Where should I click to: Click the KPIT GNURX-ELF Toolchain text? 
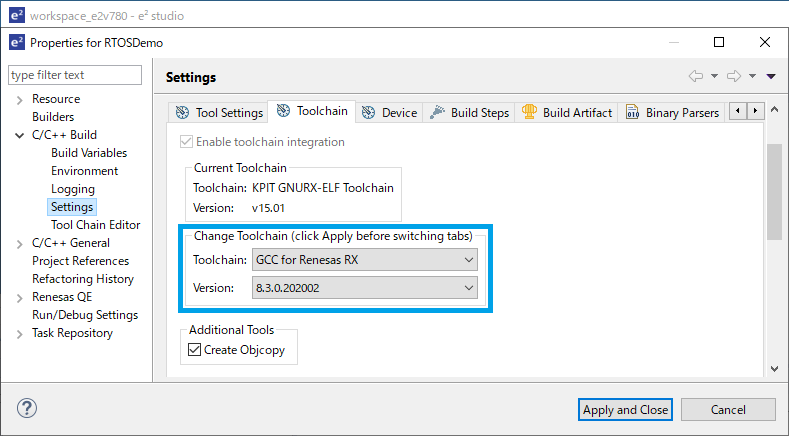pos(323,188)
